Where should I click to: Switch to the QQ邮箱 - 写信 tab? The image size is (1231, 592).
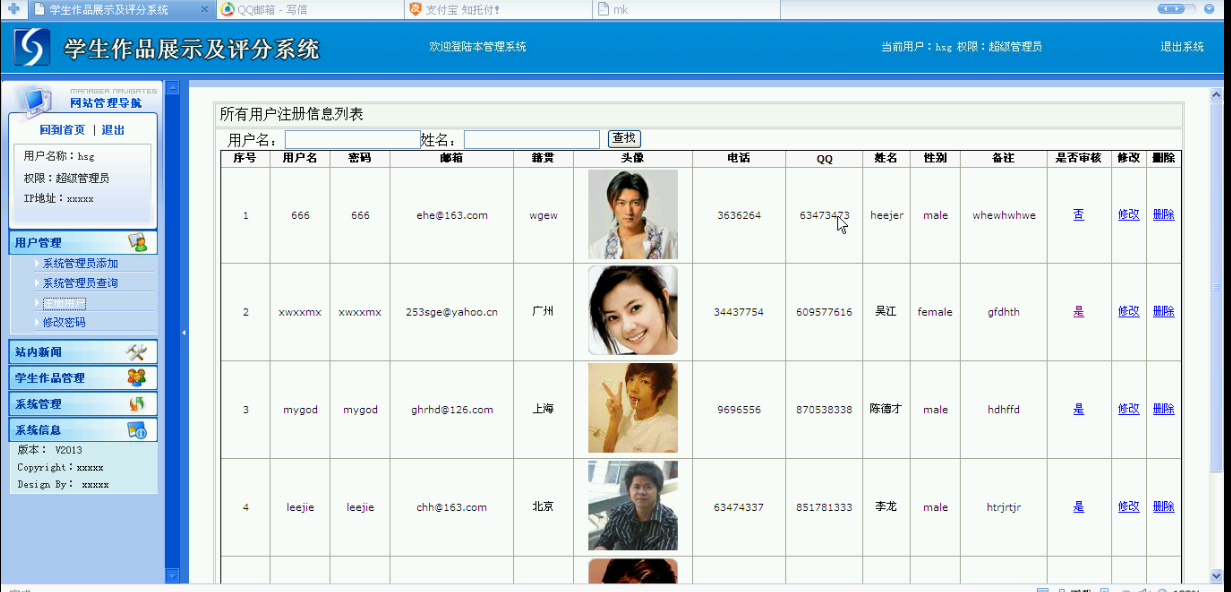(310, 9)
